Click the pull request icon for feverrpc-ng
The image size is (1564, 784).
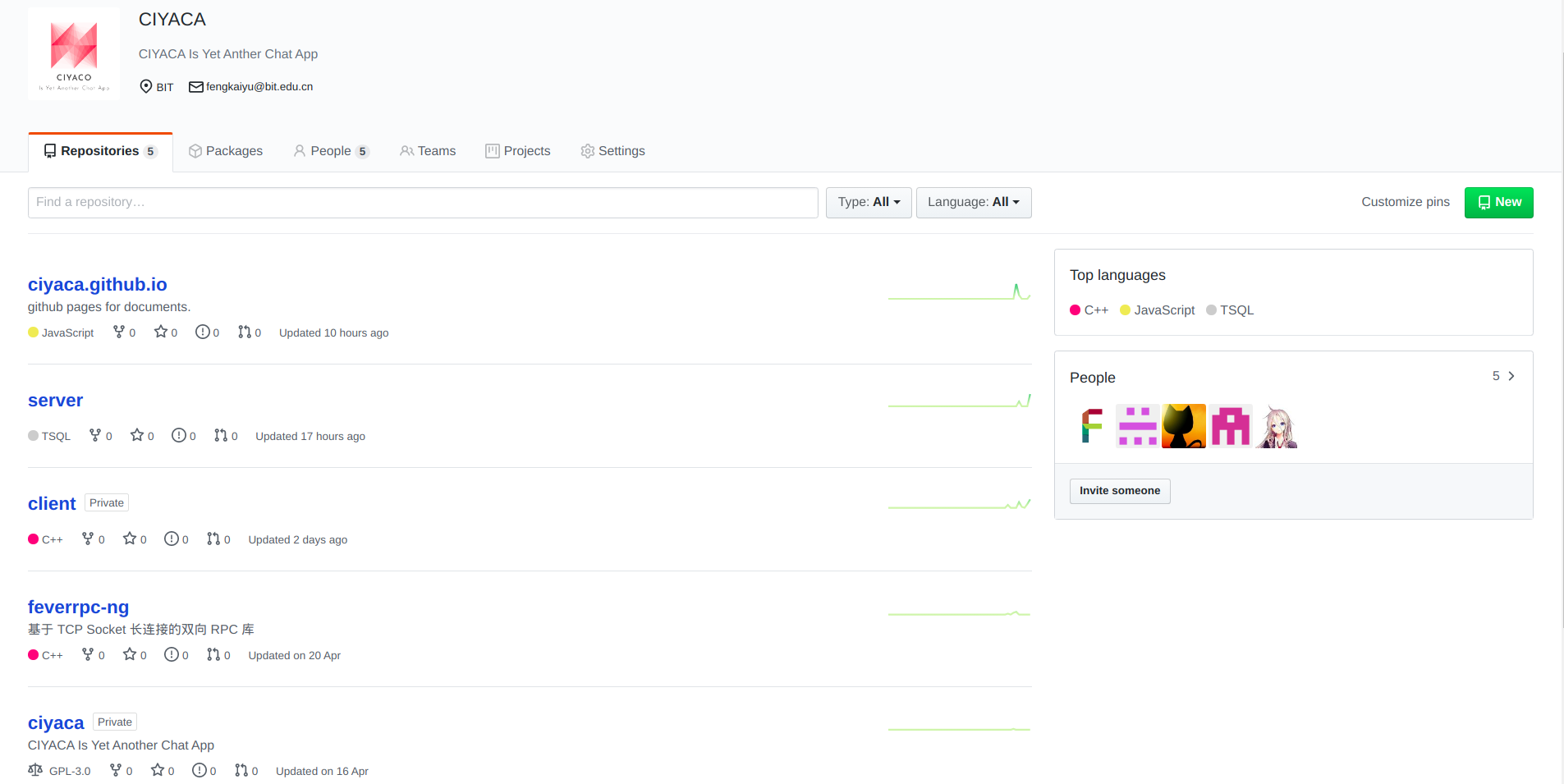(213, 654)
